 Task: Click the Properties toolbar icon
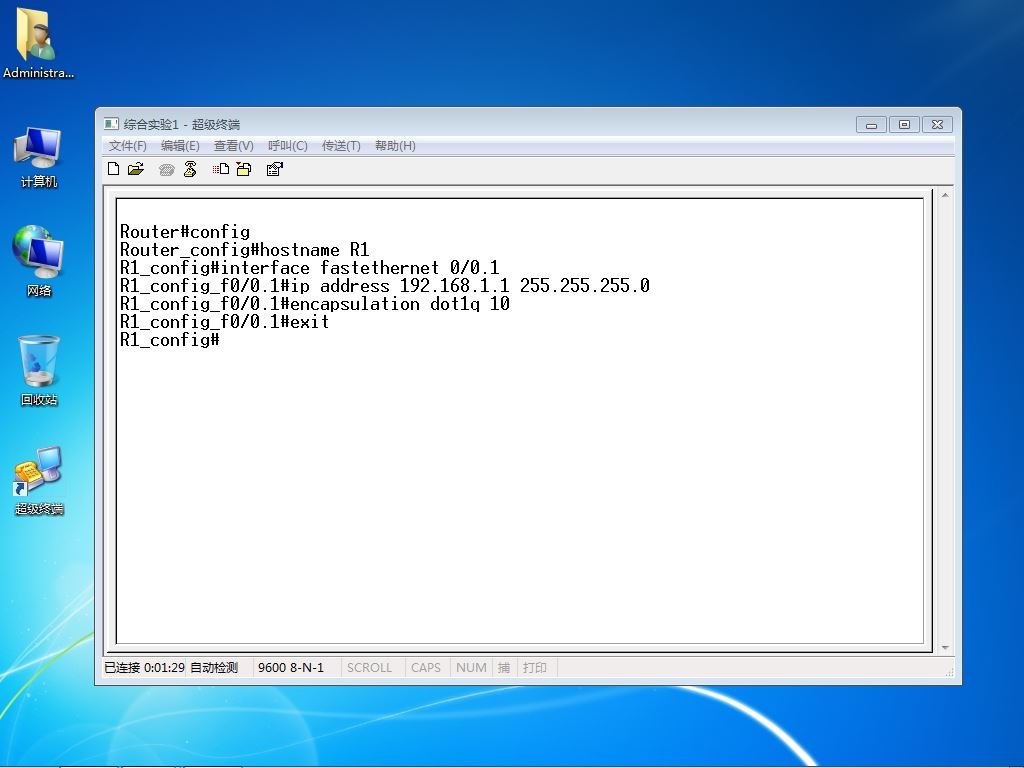(x=275, y=169)
